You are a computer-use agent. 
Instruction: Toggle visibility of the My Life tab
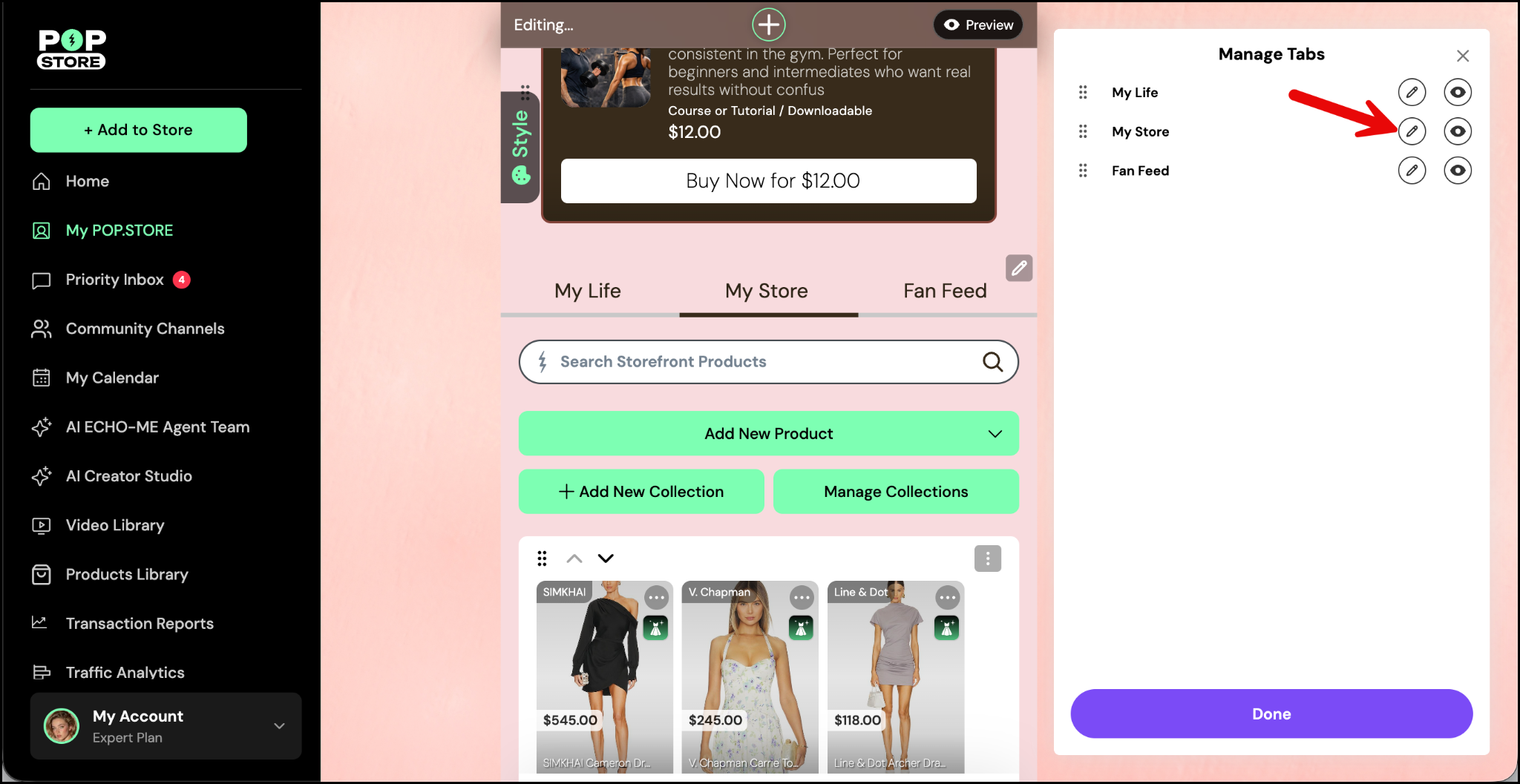pos(1458,92)
